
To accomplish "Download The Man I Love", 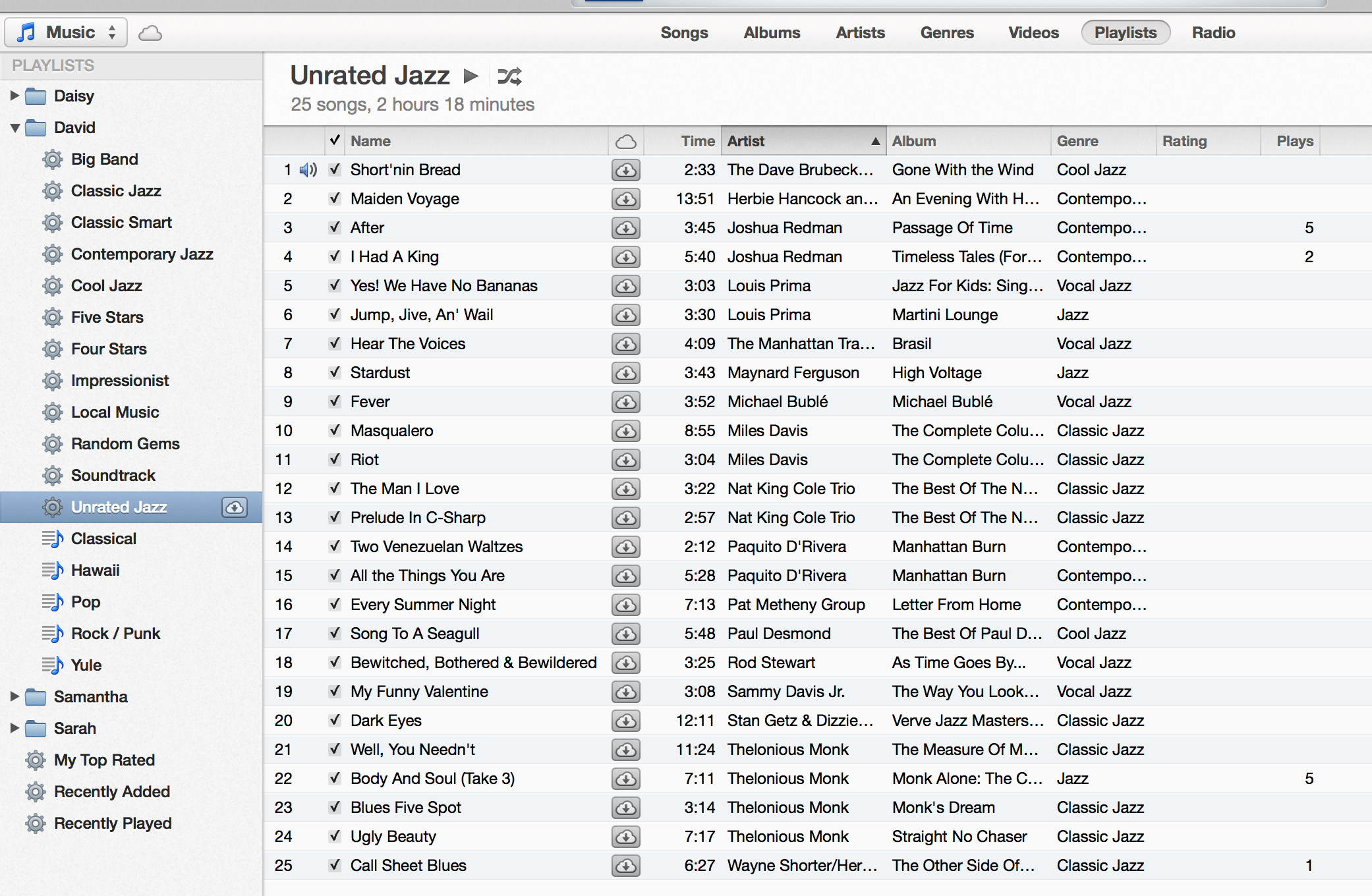I will click(625, 489).
